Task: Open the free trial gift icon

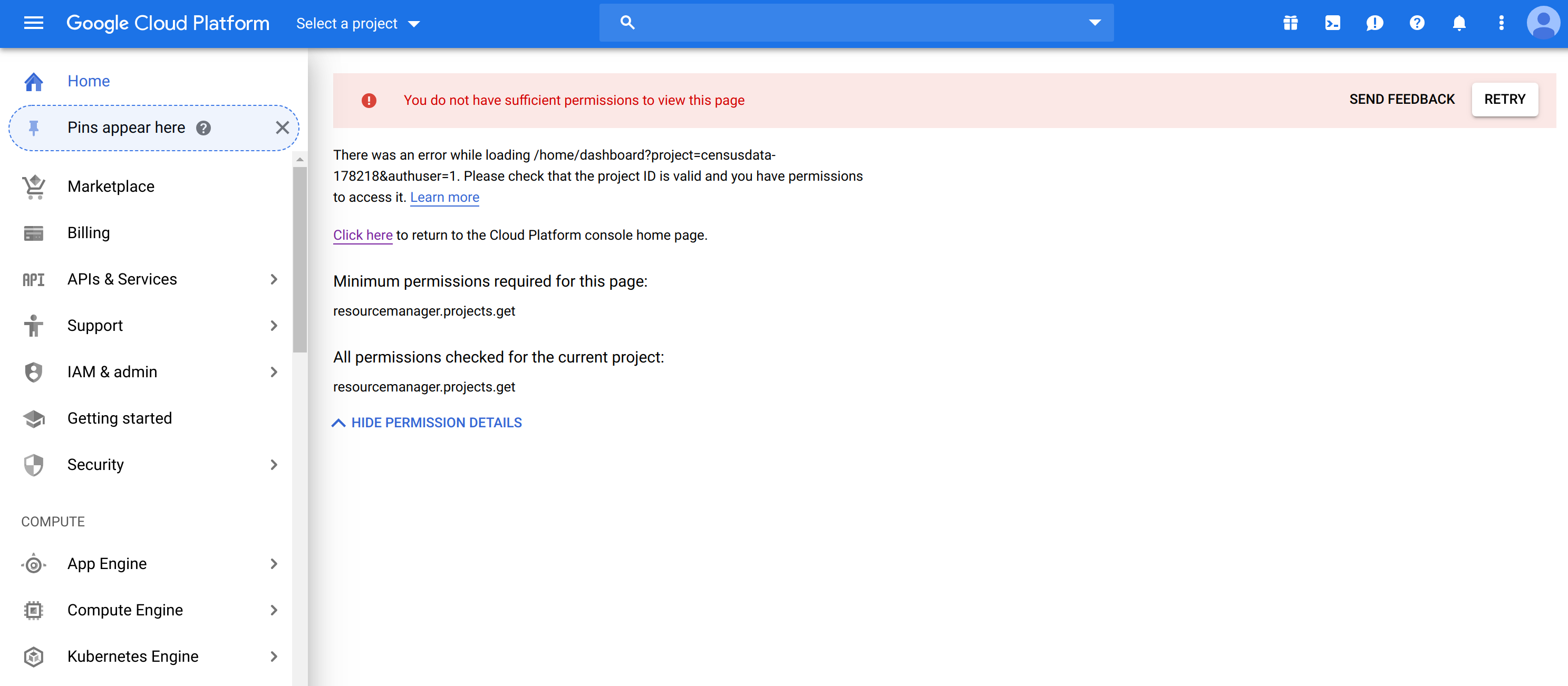Action: pyautogui.click(x=1290, y=23)
